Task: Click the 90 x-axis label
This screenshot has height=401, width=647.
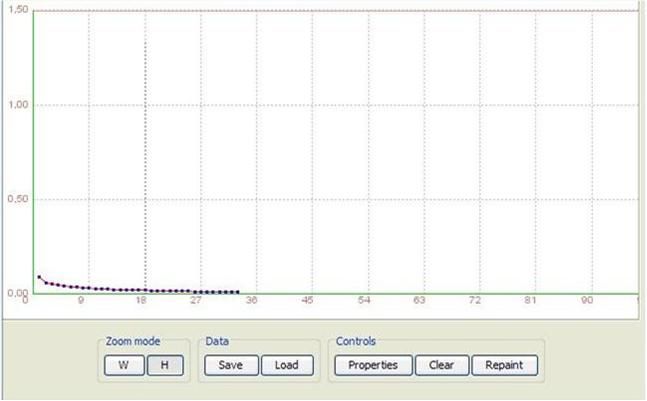Action: click(x=587, y=300)
